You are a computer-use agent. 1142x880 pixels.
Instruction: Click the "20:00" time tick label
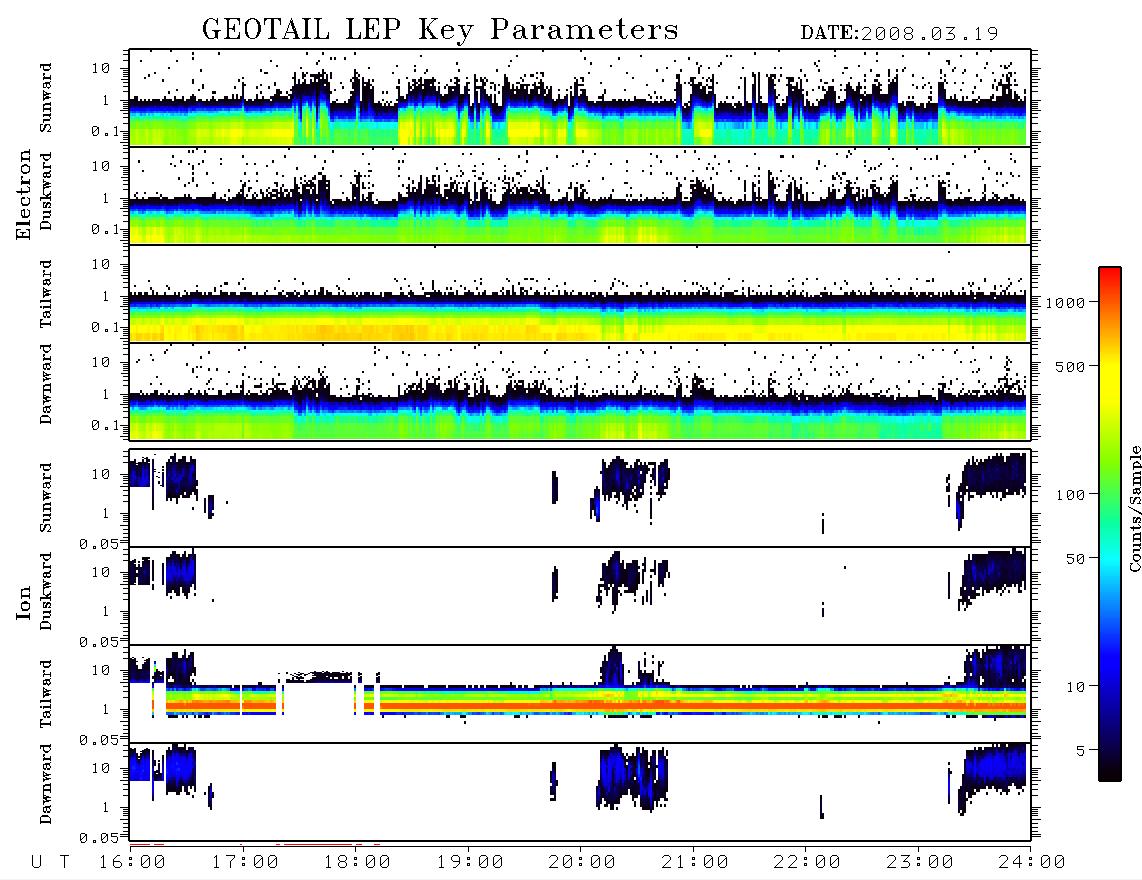(583, 862)
